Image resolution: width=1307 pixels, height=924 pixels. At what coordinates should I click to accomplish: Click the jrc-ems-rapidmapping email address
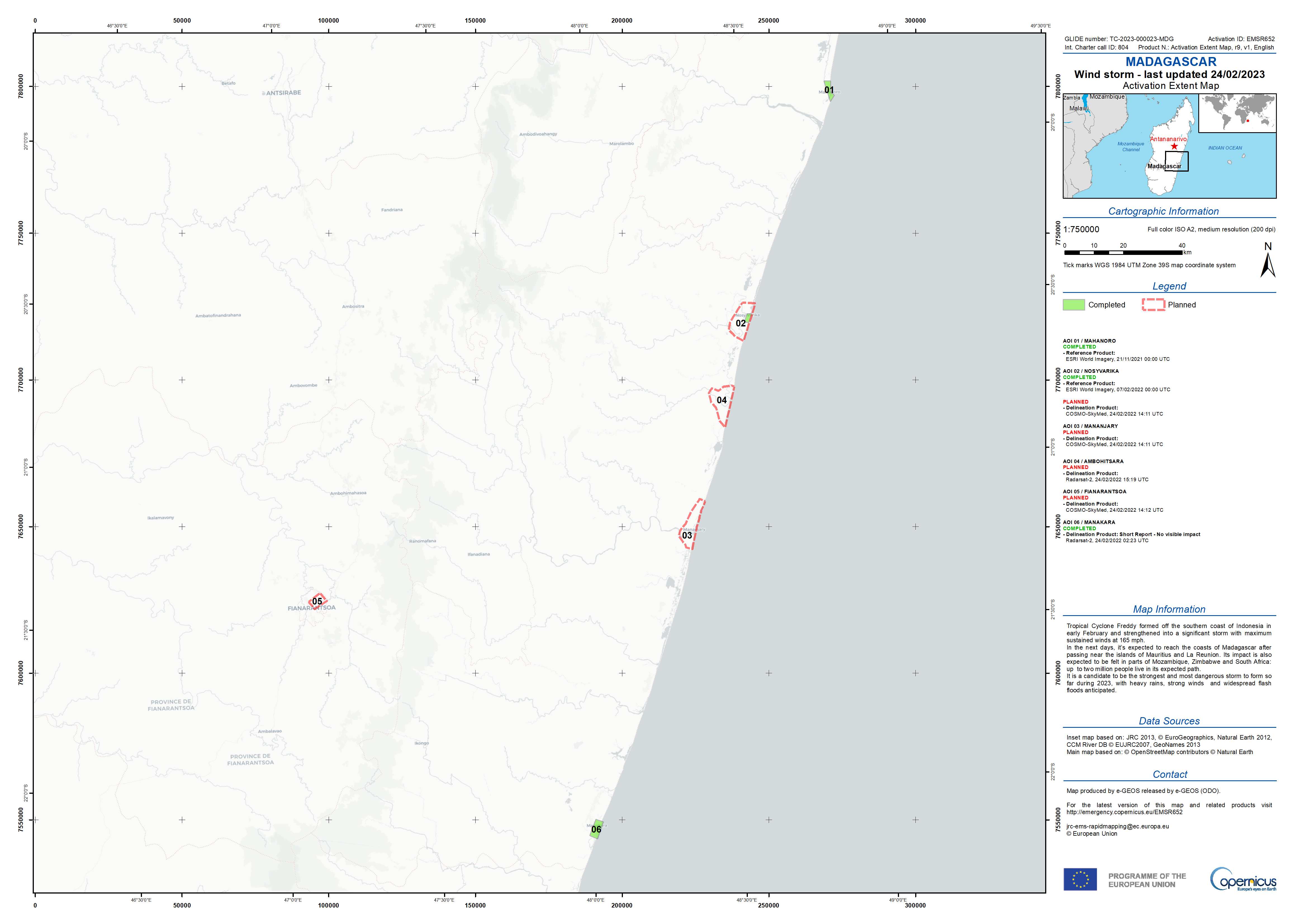pos(1118,826)
